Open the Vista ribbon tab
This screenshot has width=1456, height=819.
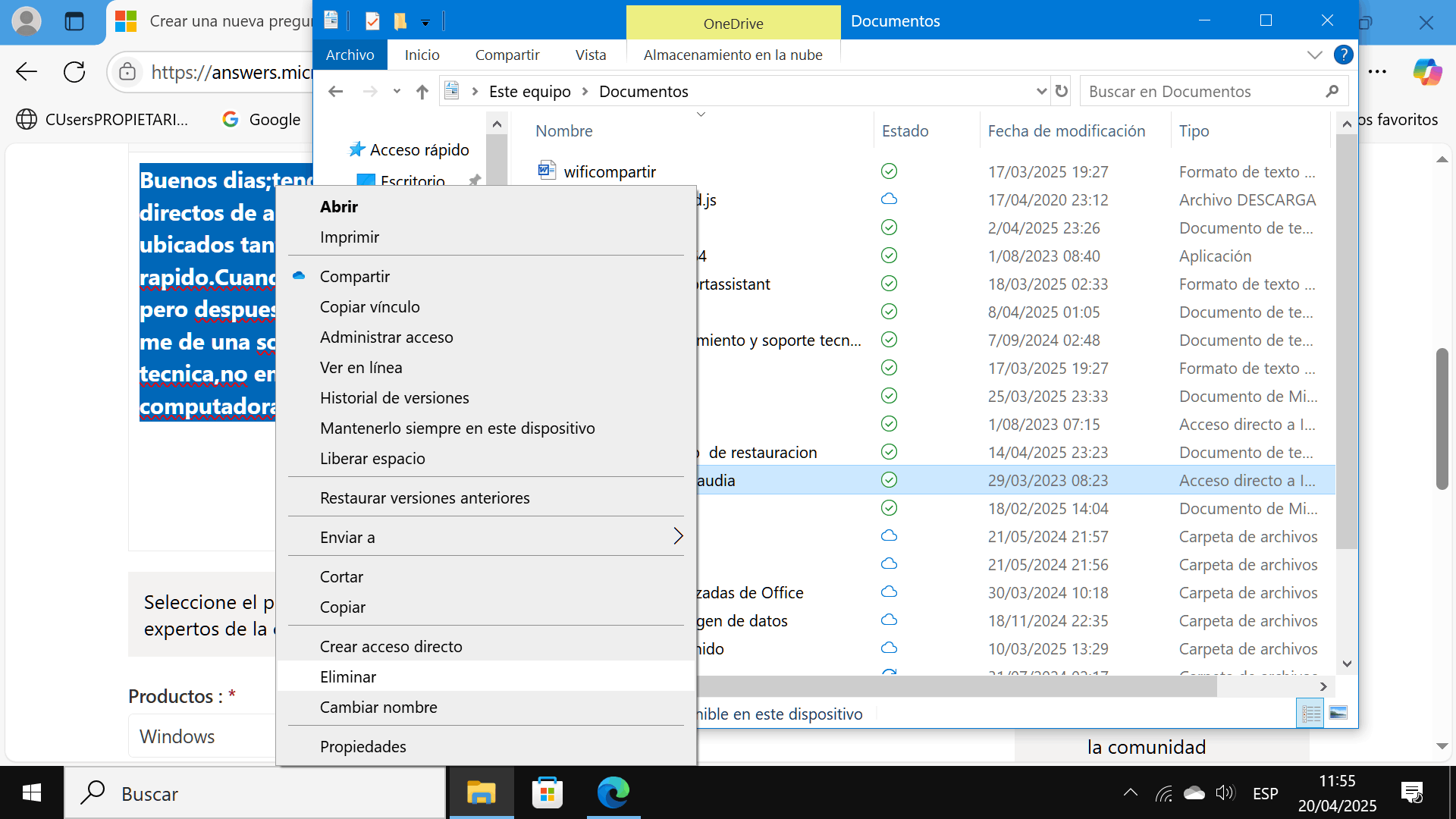coord(590,55)
